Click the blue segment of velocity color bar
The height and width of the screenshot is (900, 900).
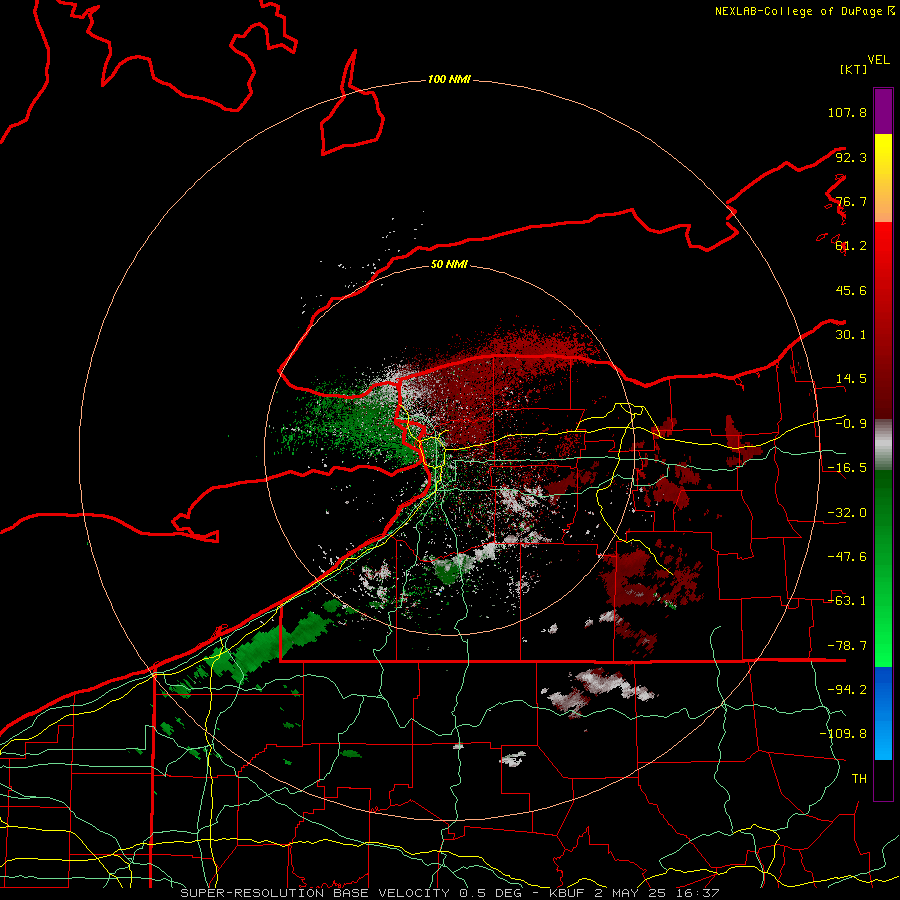pyautogui.click(x=883, y=713)
